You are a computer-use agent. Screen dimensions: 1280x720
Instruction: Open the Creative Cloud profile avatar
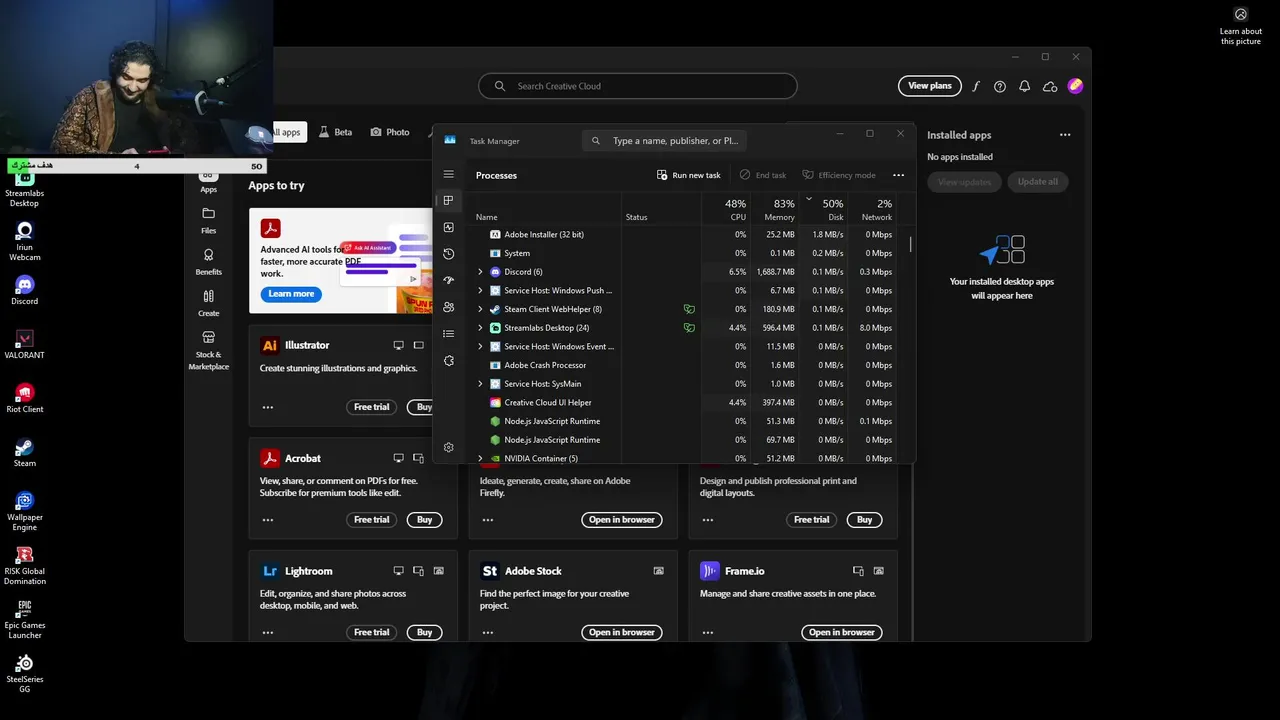1075,86
